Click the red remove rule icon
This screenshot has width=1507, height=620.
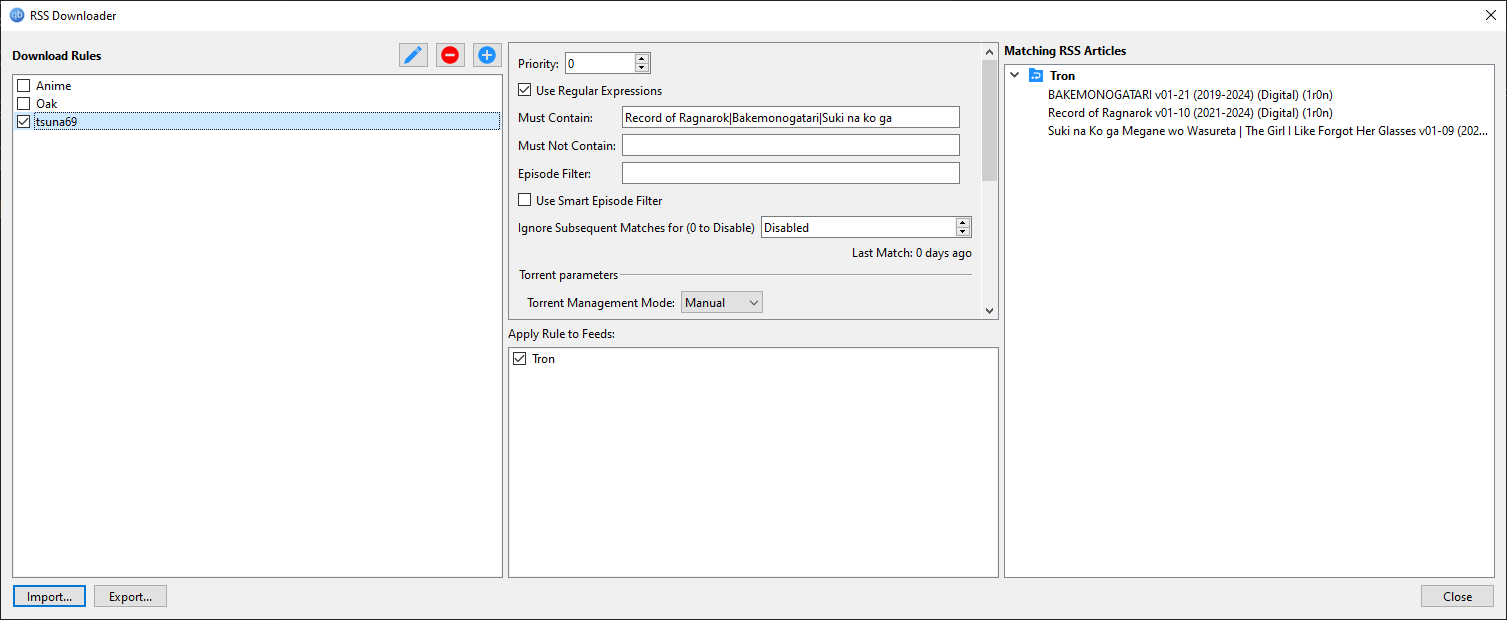coord(450,55)
